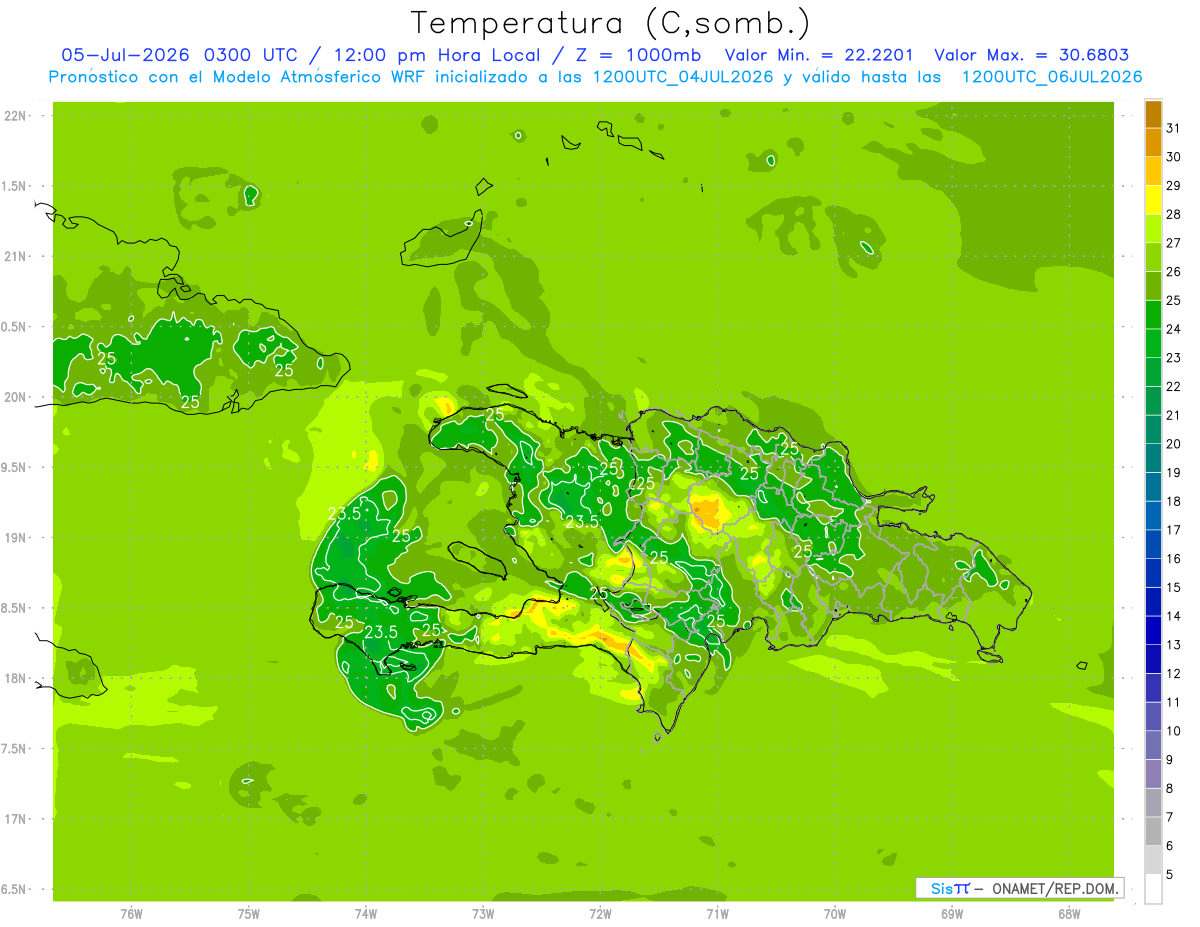Click the legend value "25" on the color scale
This screenshot has height=927, width=1200.
(x=1174, y=300)
